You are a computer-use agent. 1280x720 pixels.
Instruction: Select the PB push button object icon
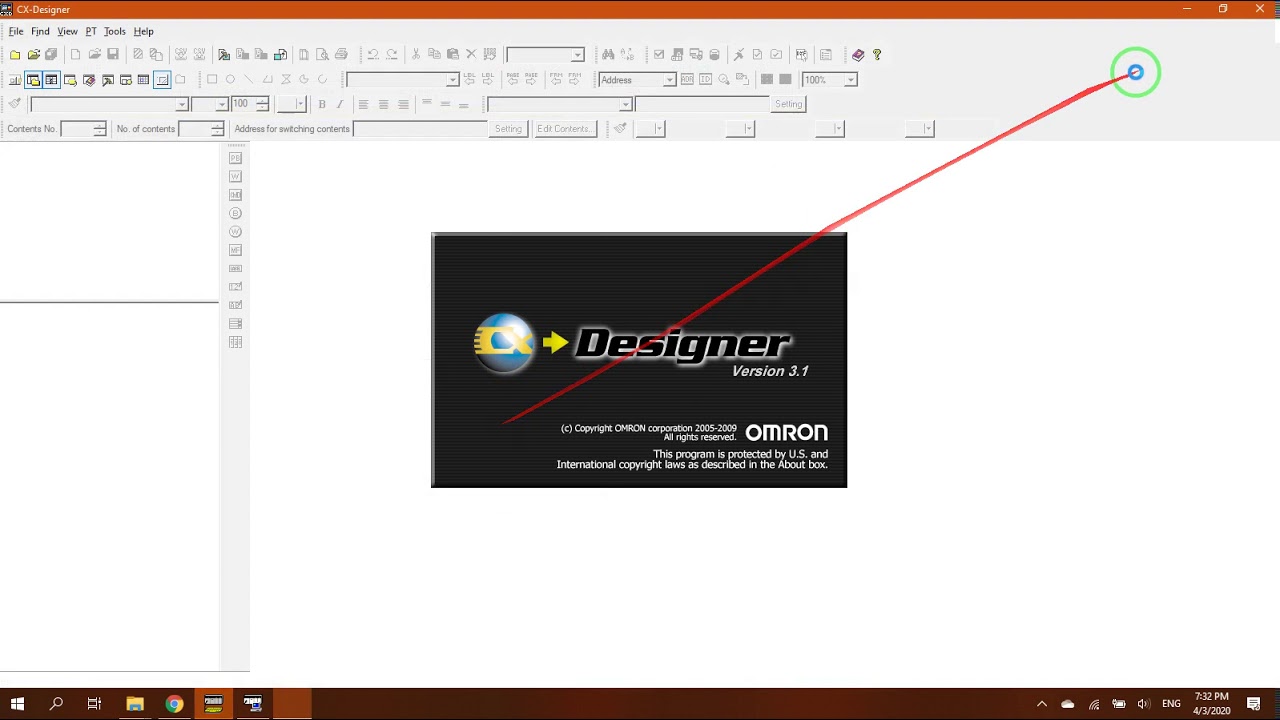pos(236,158)
